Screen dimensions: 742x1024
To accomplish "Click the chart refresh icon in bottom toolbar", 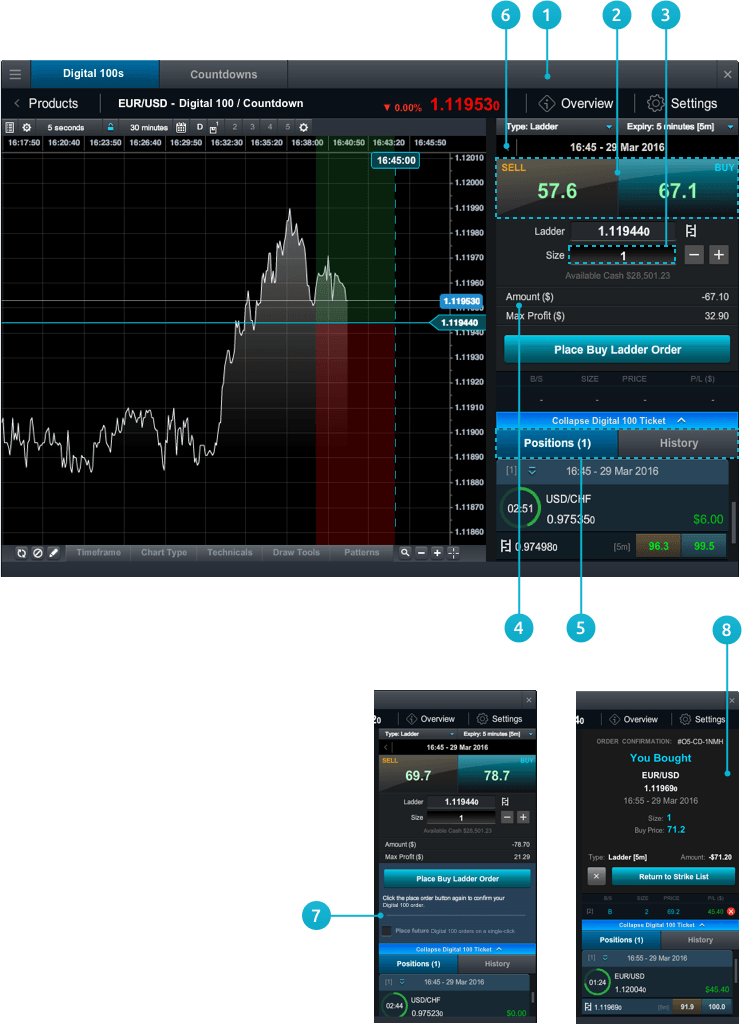I will [22, 553].
